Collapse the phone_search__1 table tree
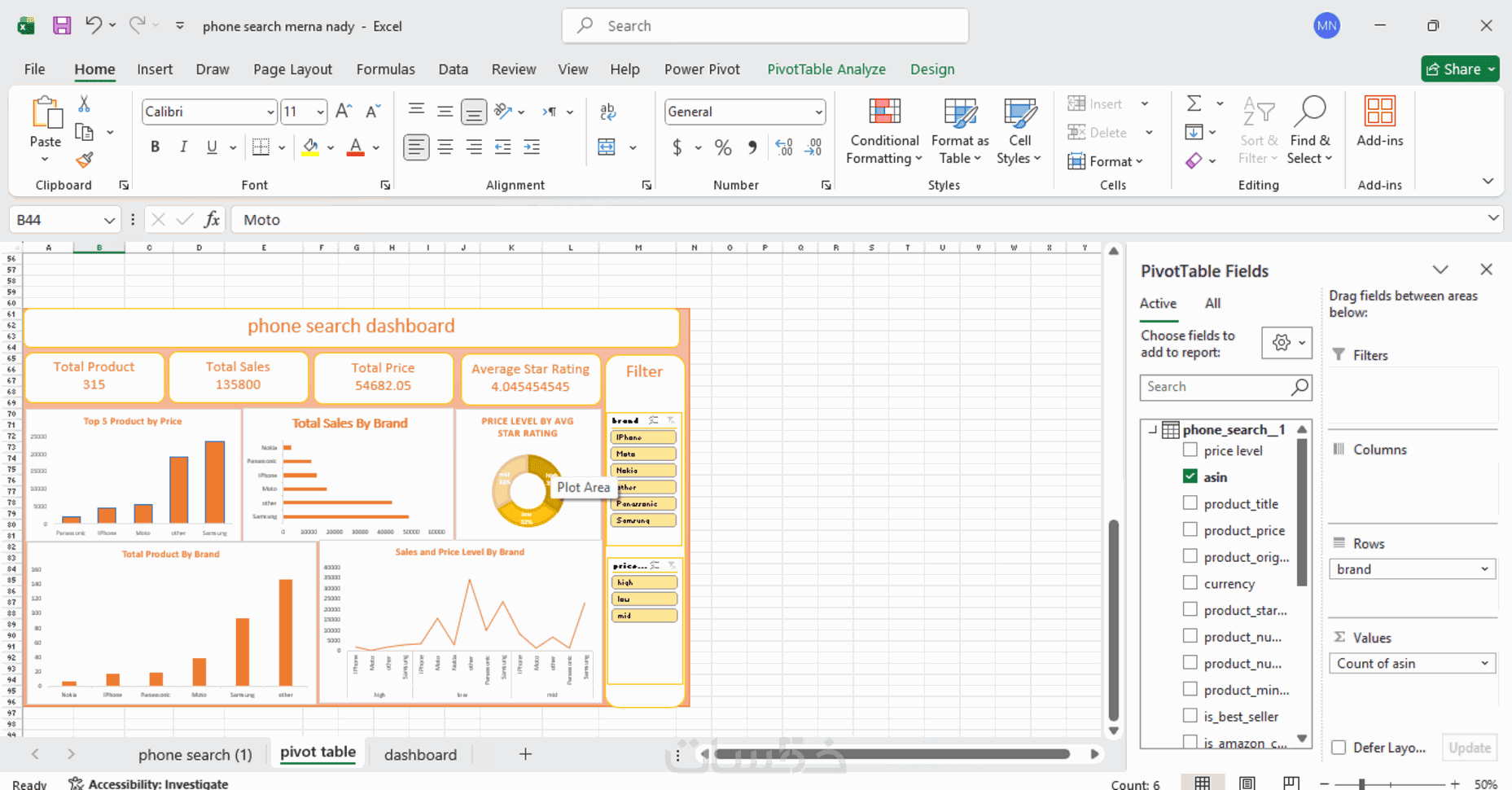Viewport: 1512px width, 790px height. [1152, 429]
